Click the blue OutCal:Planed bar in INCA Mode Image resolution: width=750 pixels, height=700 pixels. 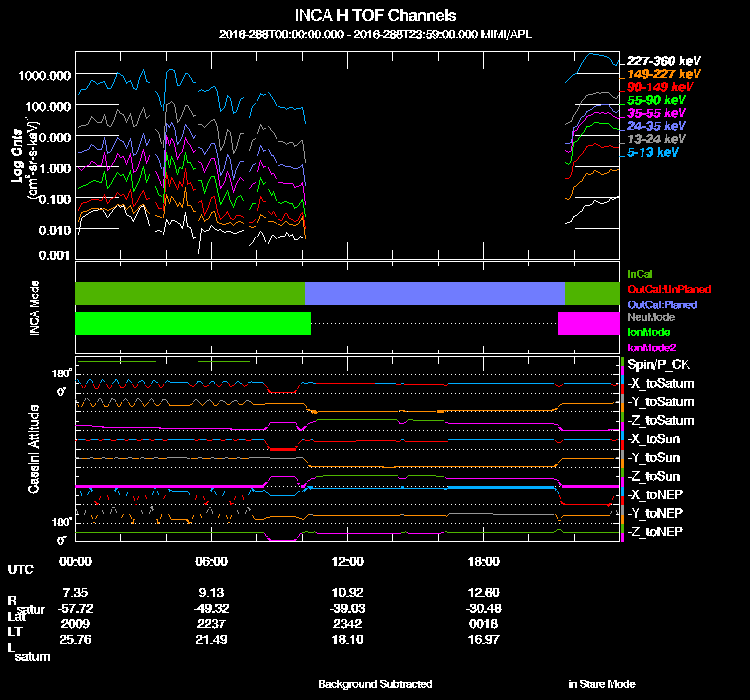tap(435, 293)
